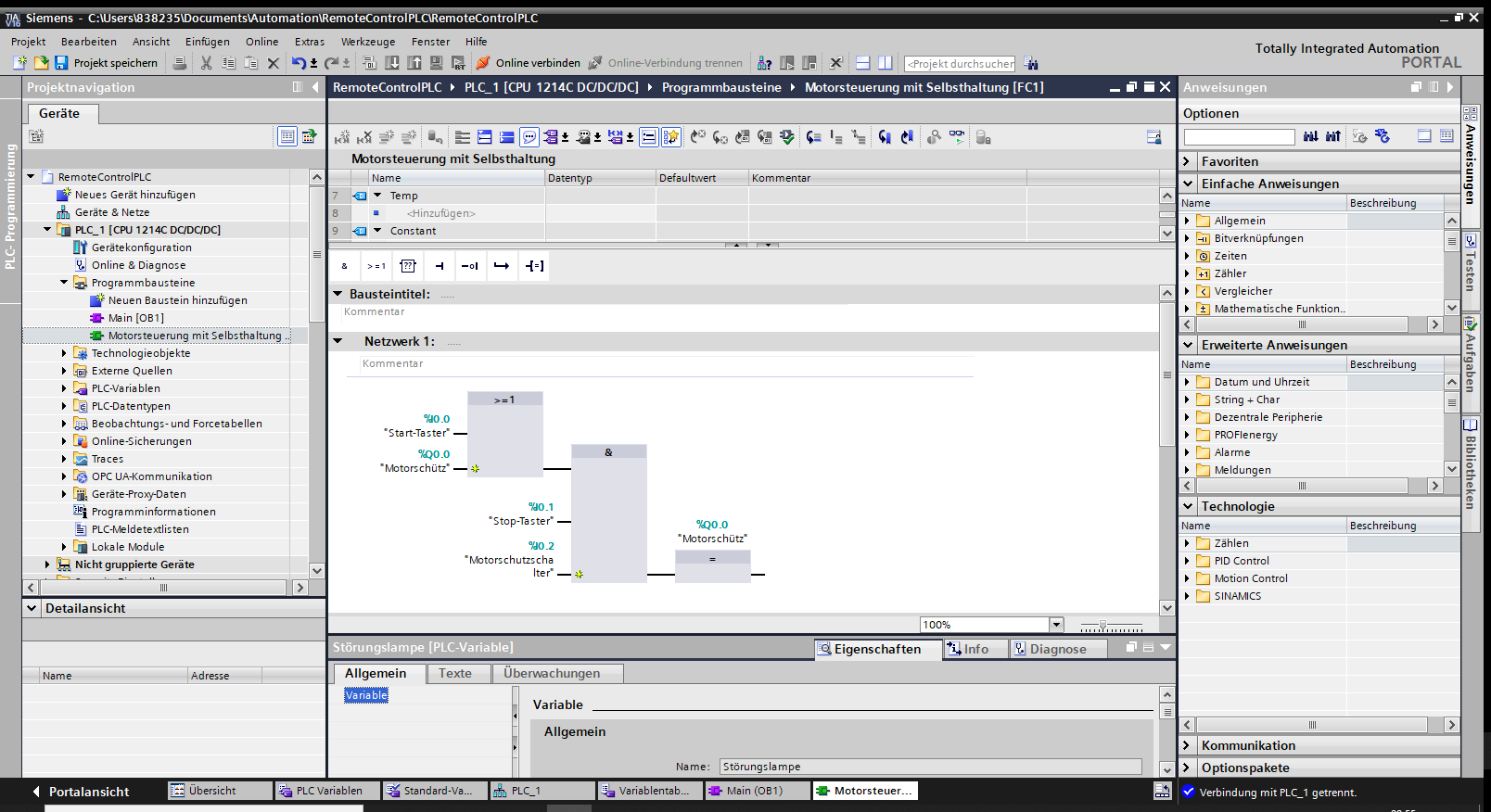Expand the Technologieobjekte tree node
The height and width of the screenshot is (812, 1491).
click(64, 353)
